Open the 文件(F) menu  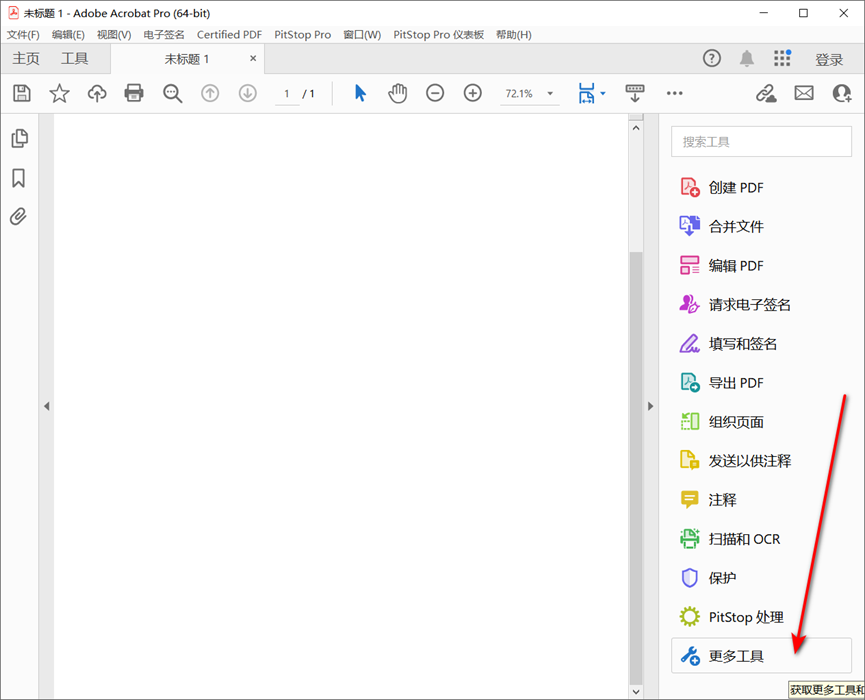(x=23, y=35)
